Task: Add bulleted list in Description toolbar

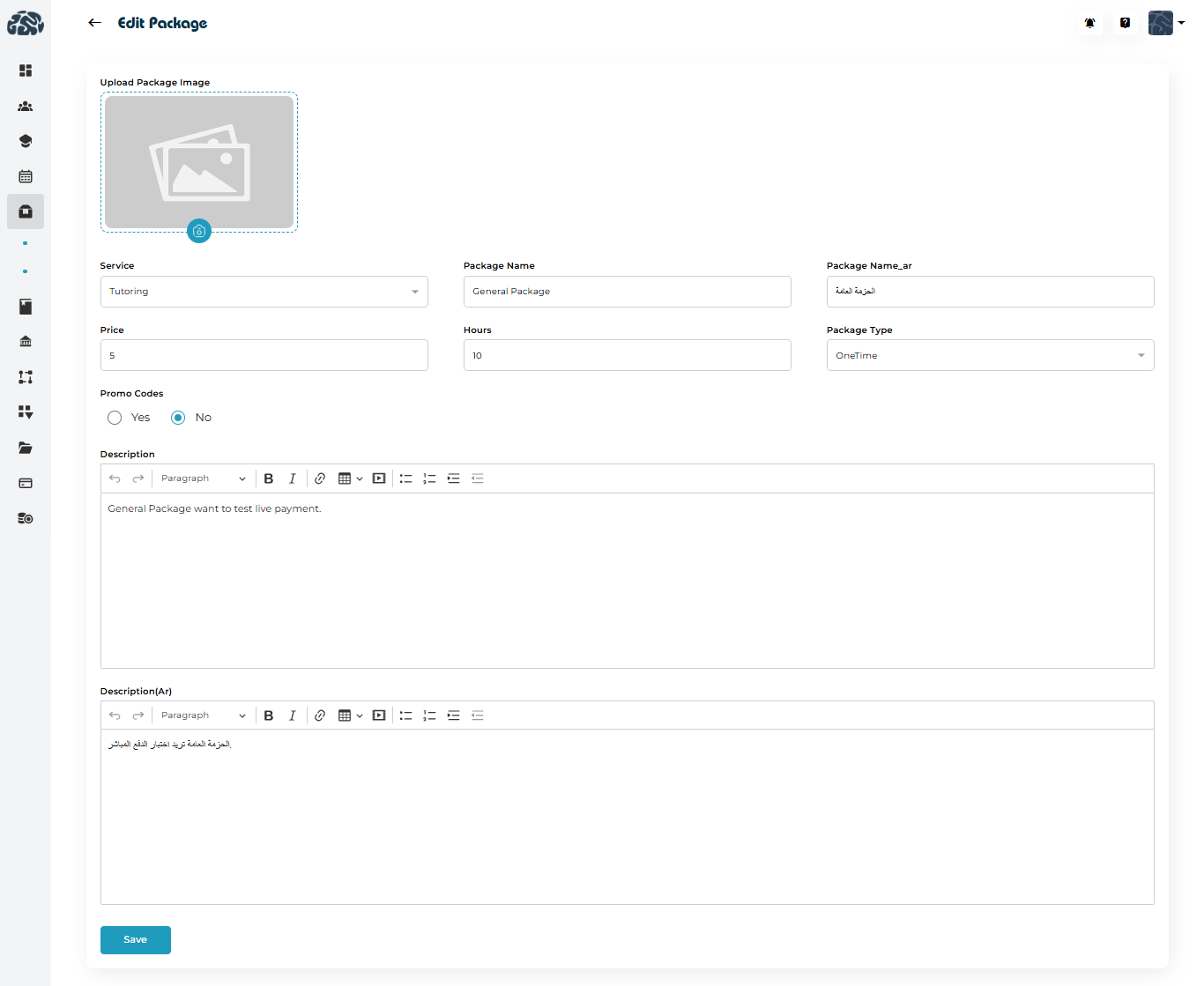Action: (405, 478)
